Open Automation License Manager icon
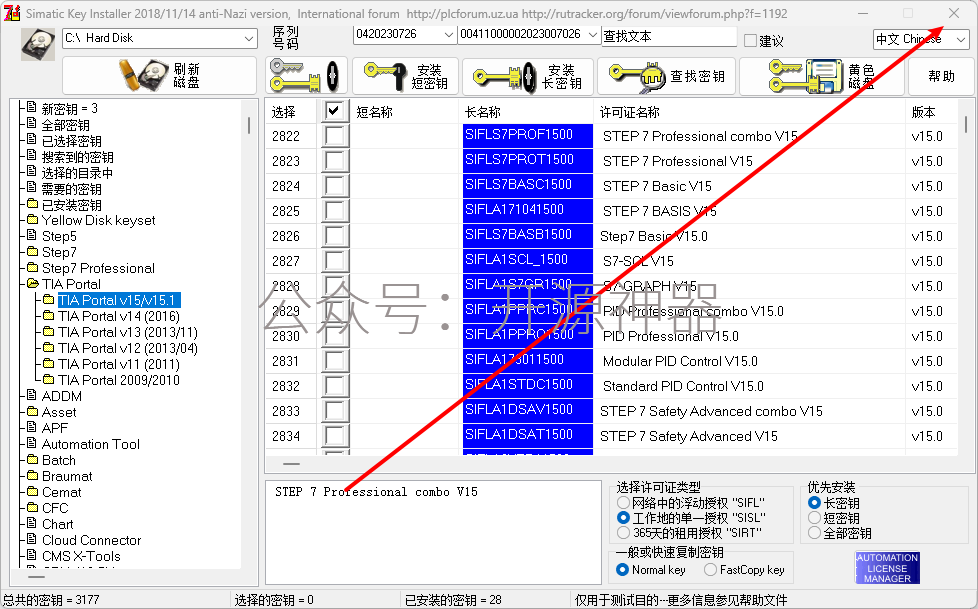The height and width of the screenshot is (609, 978). point(887,568)
